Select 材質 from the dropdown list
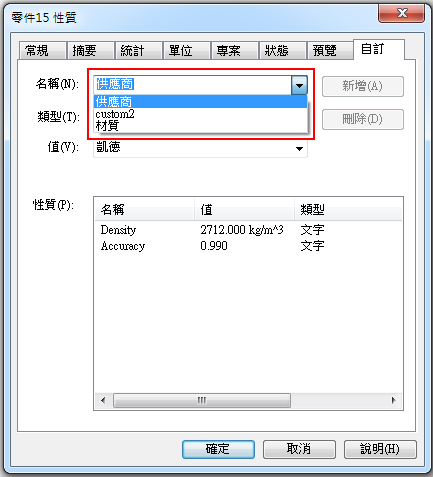The width and height of the screenshot is (433, 477). (x=200, y=126)
